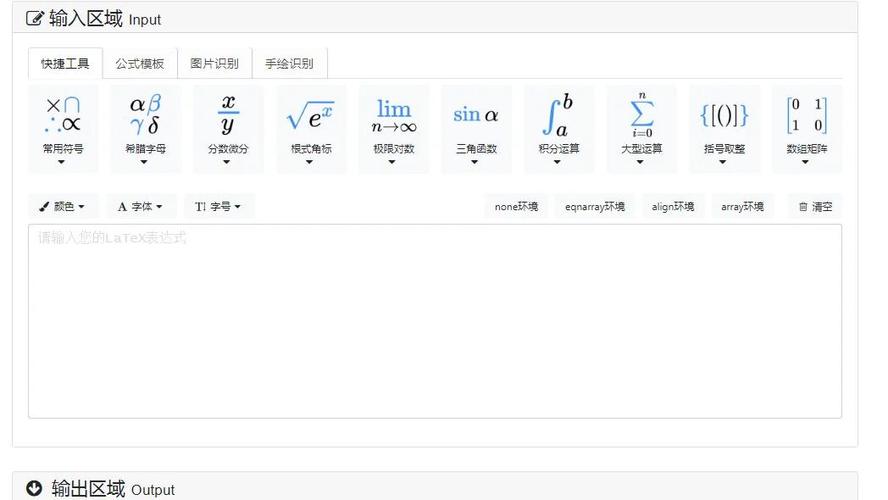
Task: Select the 大型运算 summation icon
Action: click(x=641, y=128)
